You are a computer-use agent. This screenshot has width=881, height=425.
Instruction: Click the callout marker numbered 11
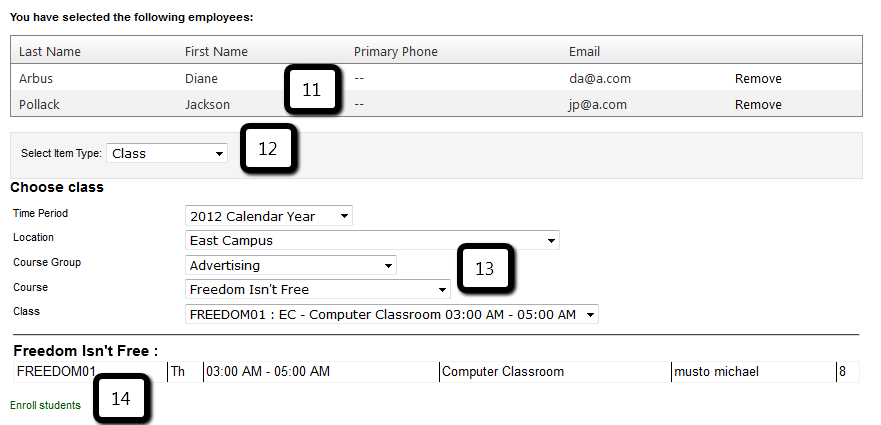click(311, 90)
